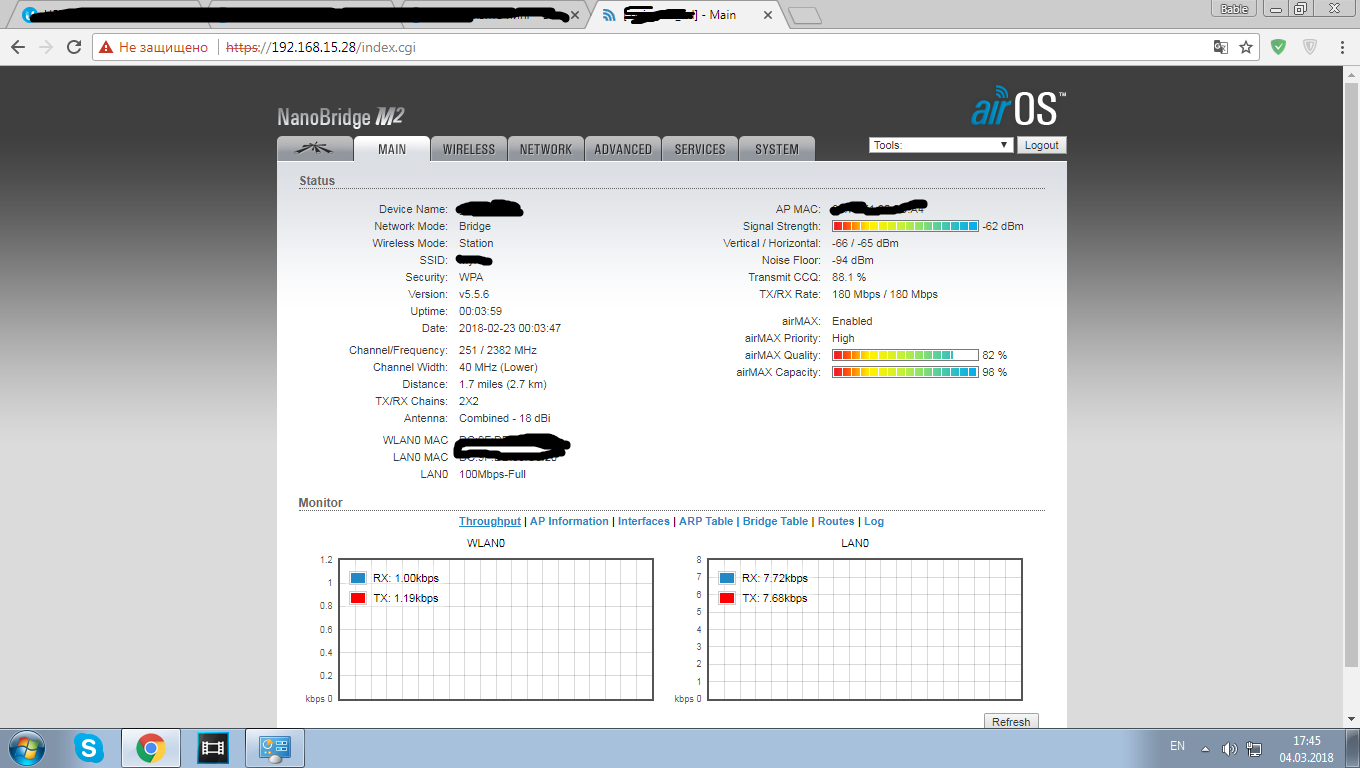Open Skype from the taskbar
Screen dimensions: 1360x768
(x=89, y=748)
